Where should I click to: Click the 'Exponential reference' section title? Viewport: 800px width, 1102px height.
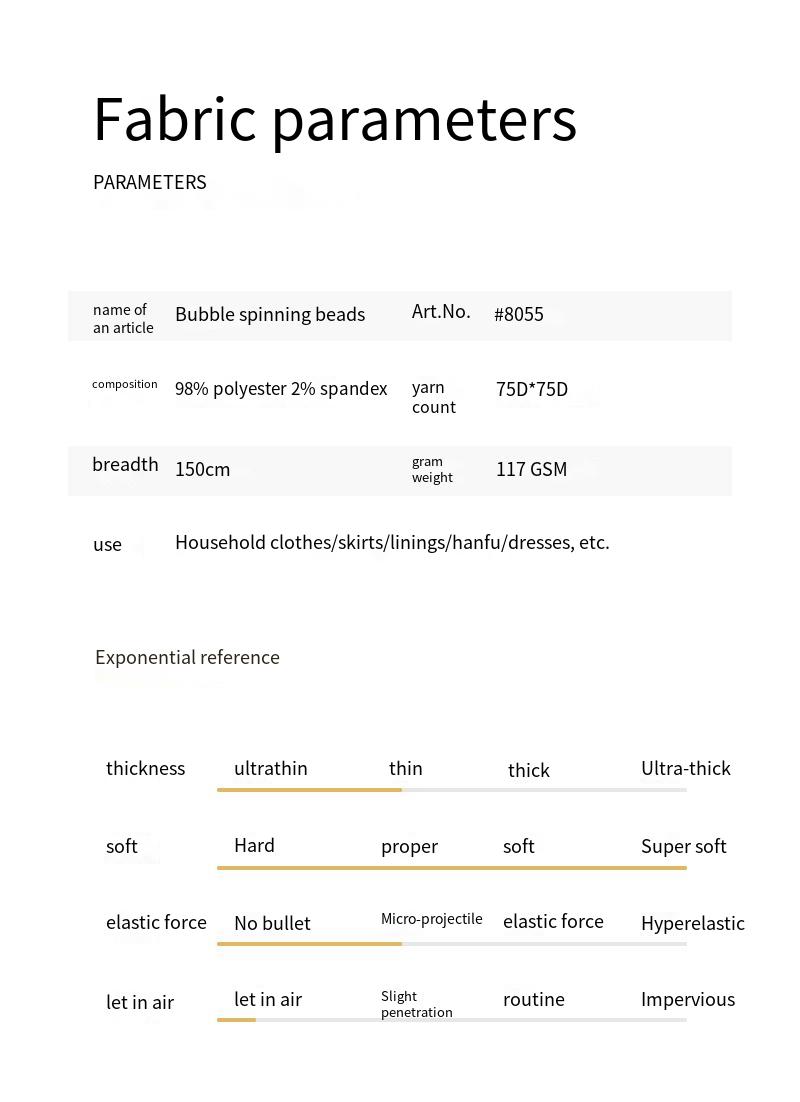point(187,657)
